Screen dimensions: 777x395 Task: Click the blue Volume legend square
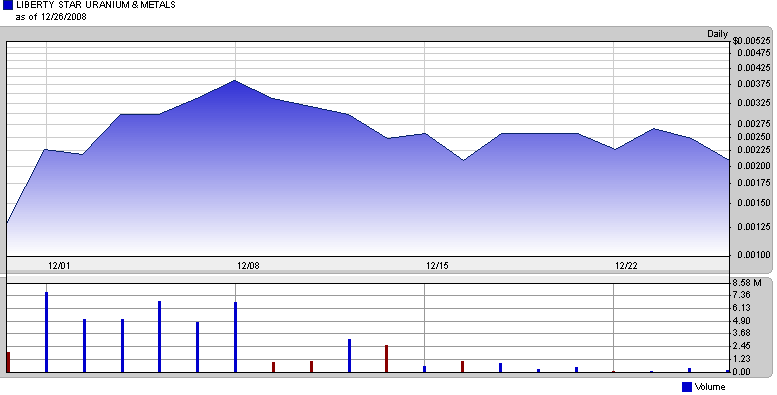pyautogui.click(x=687, y=387)
